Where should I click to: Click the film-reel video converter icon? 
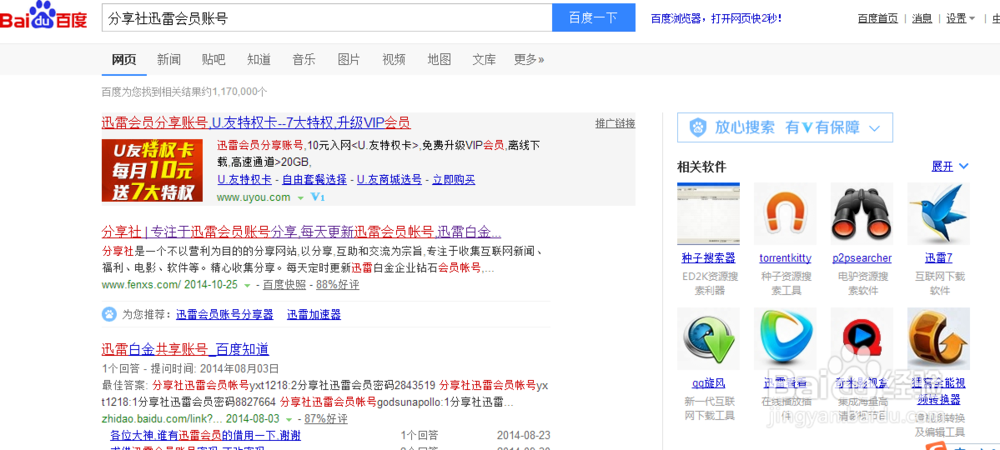939,339
